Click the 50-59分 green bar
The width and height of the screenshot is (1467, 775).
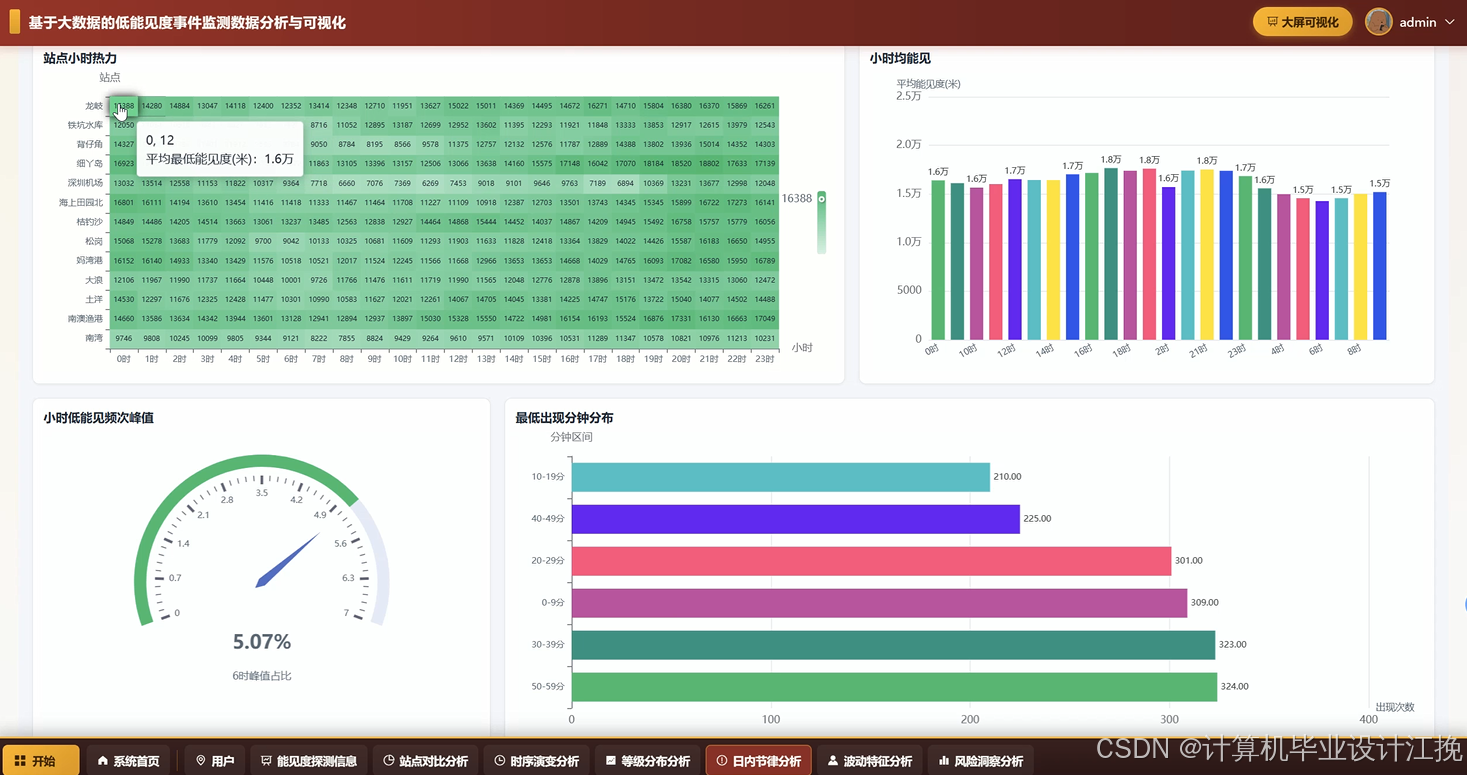(894, 687)
